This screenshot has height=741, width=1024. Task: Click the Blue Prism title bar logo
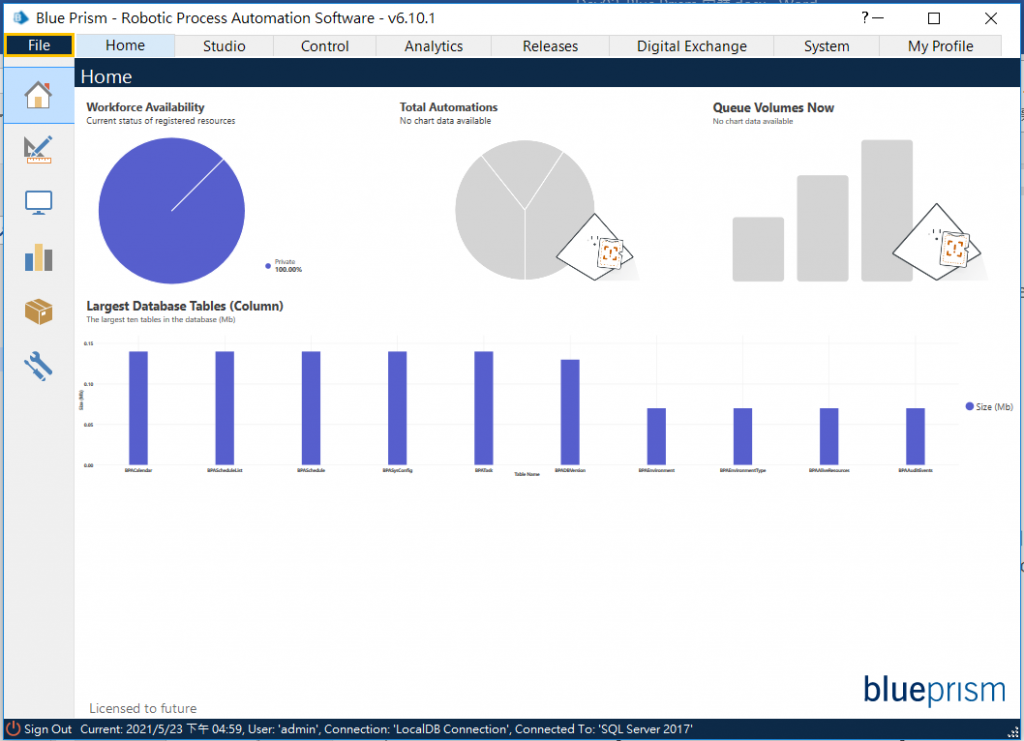coord(21,18)
